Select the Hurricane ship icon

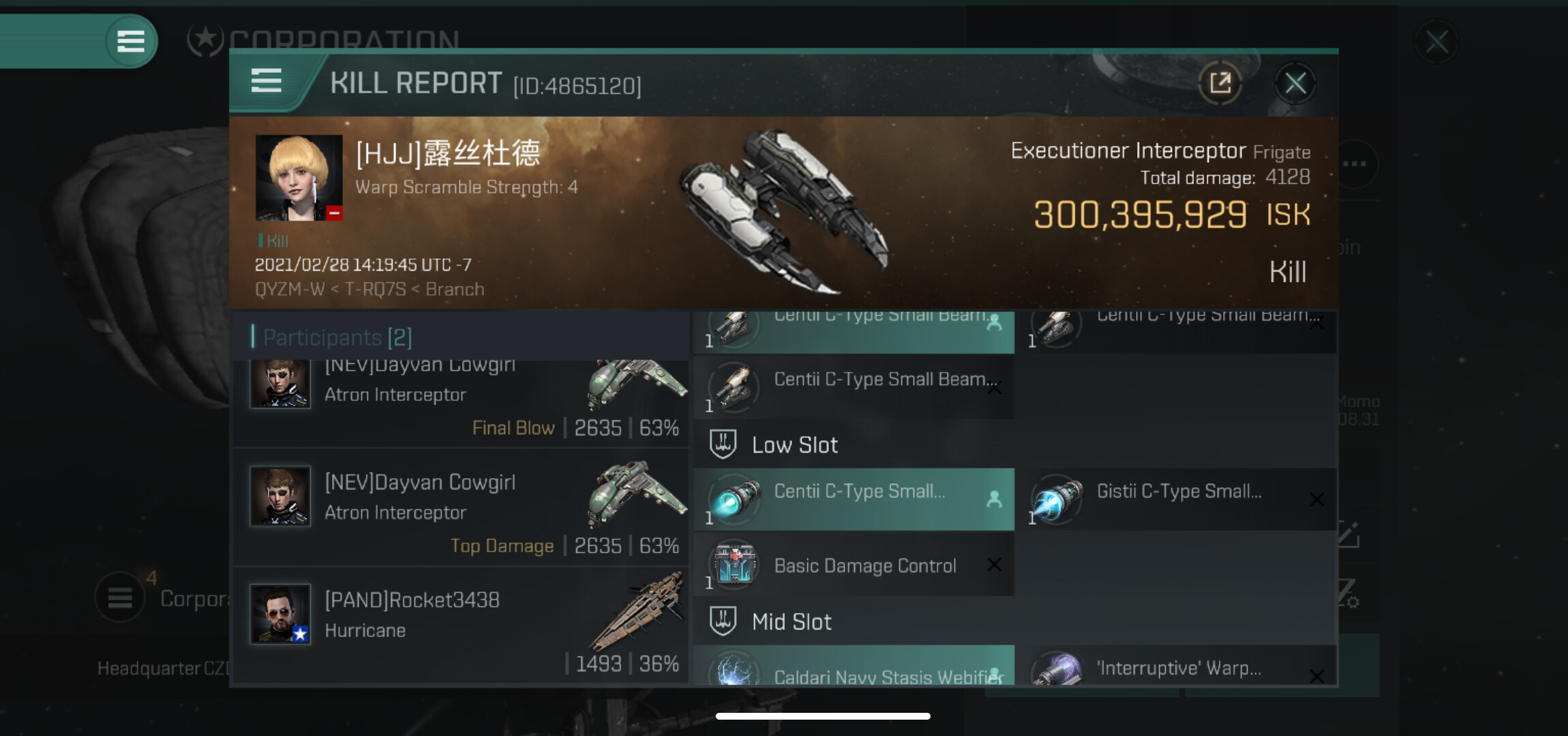[x=637, y=610]
